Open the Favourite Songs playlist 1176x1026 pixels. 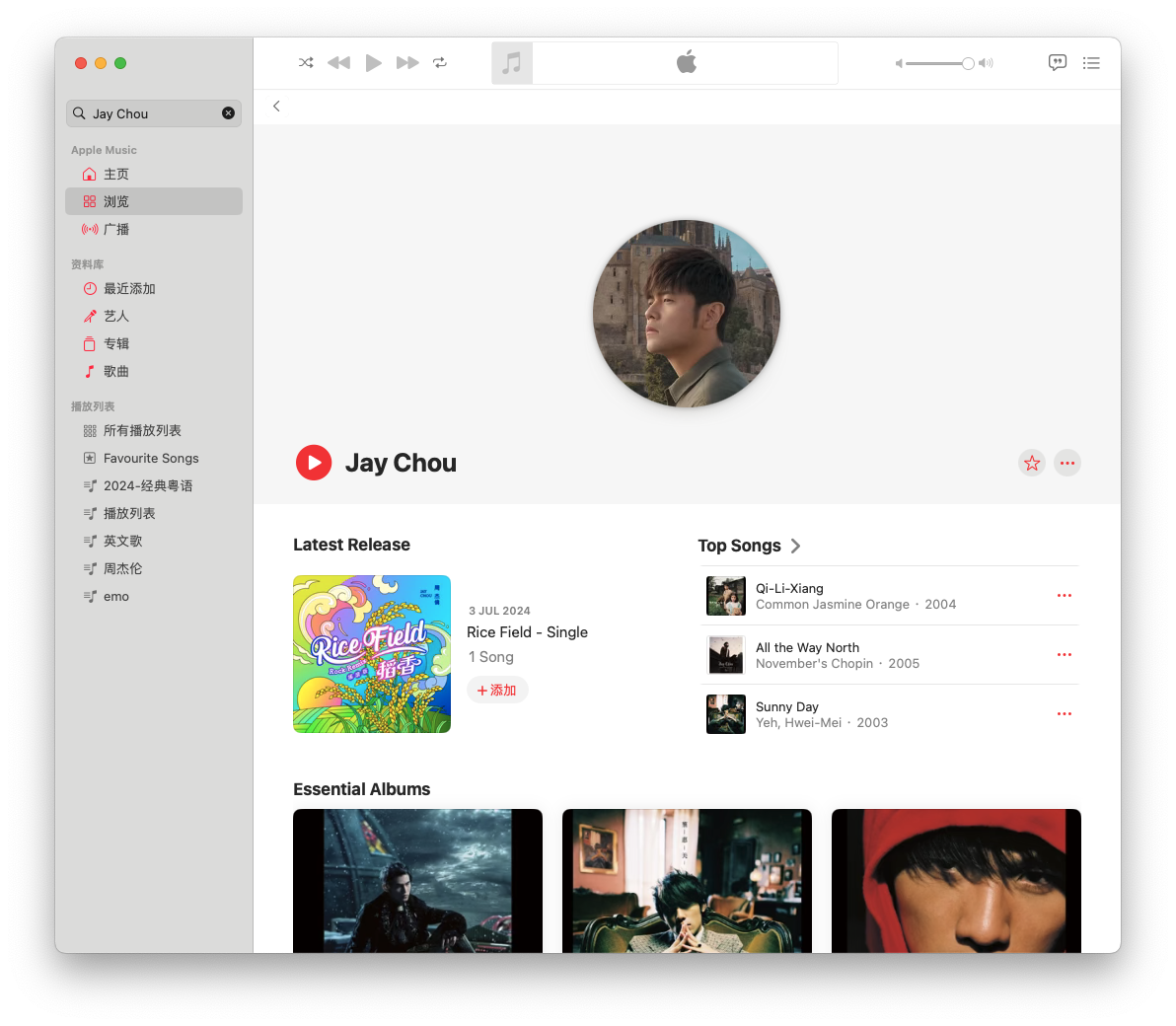click(x=154, y=459)
